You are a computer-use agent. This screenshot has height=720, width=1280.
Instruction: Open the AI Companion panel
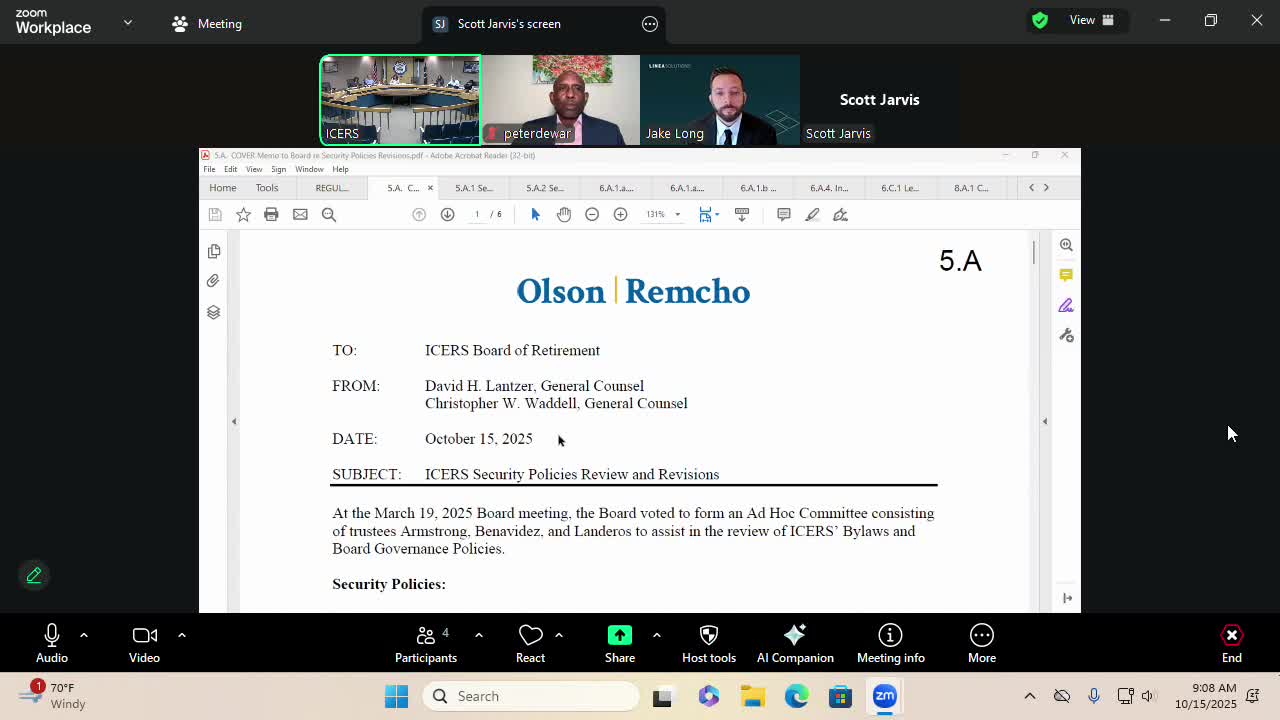pyautogui.click(x=795, y=643)
